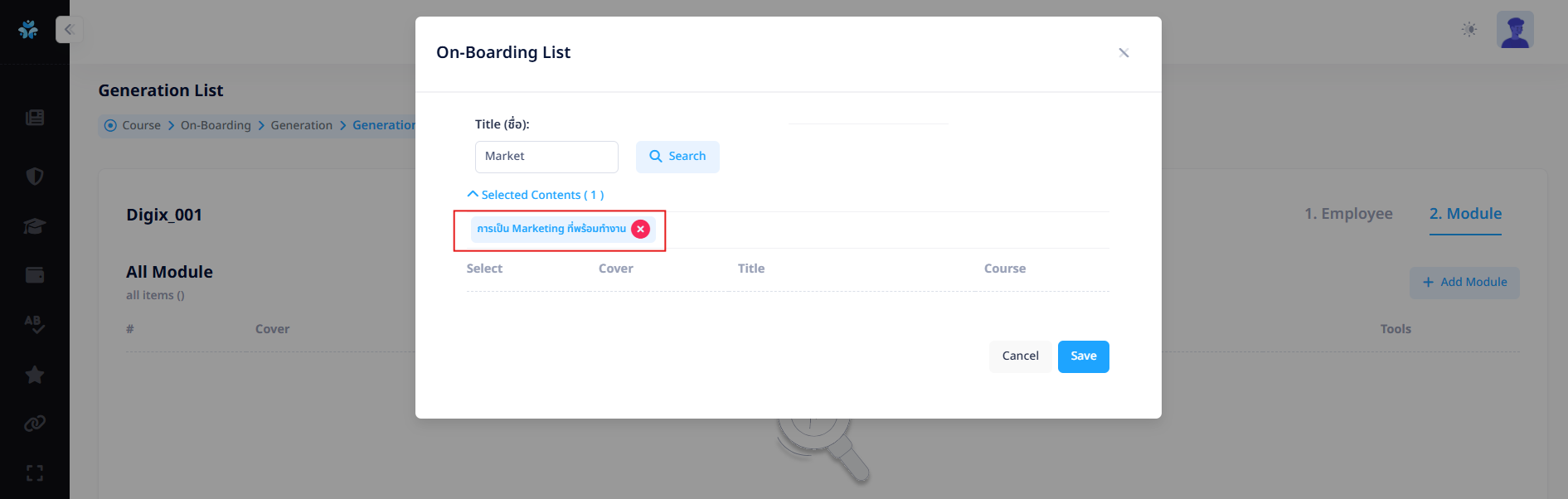Click the Save button
The width and height of the screenshot is (1568, 499).
(x=1083, y=356)
